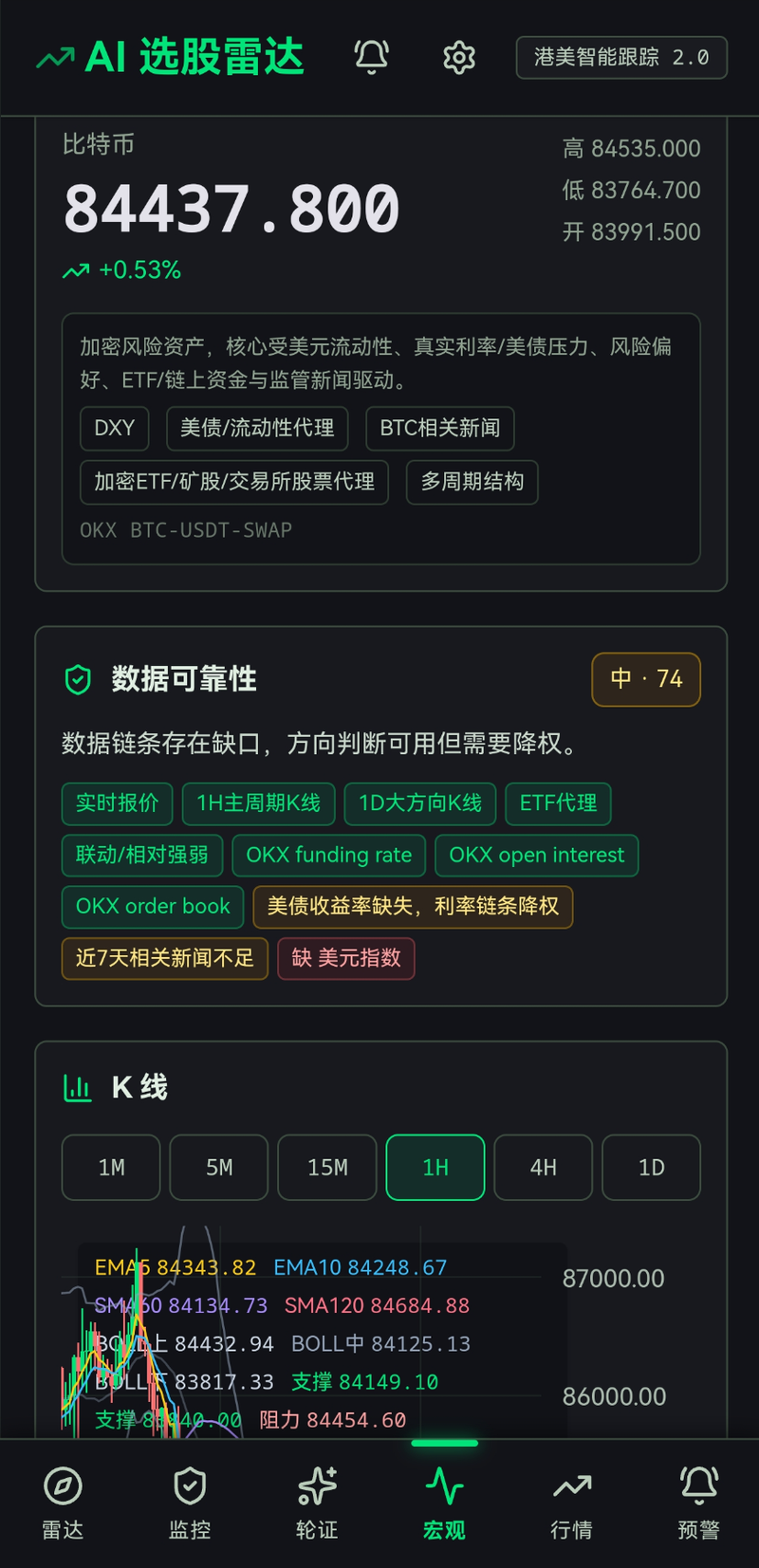This screenshot has width=759, height=1568.
Task: Open the 预警 alarm bell tab
Action: (698, 1486)
